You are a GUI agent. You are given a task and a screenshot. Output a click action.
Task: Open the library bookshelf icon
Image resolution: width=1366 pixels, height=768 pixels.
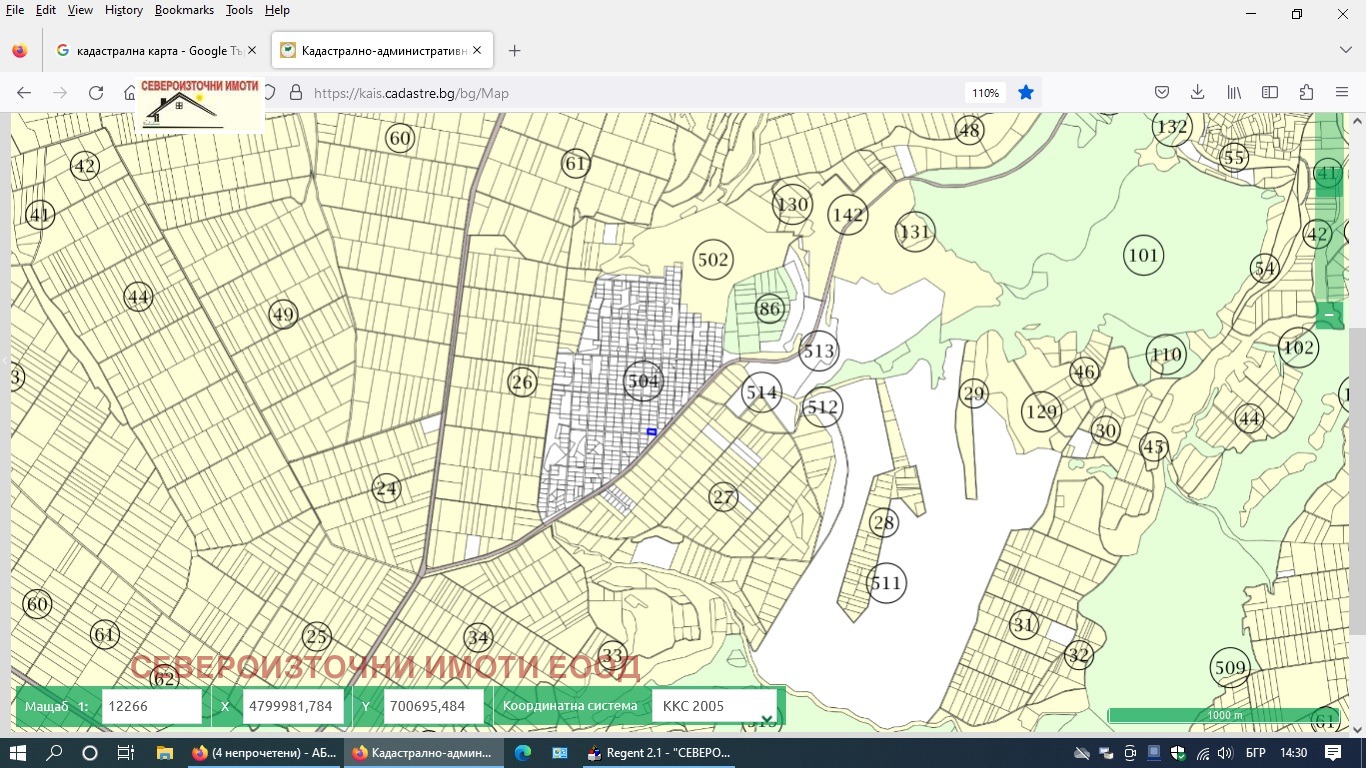(x=1234, y=93)
